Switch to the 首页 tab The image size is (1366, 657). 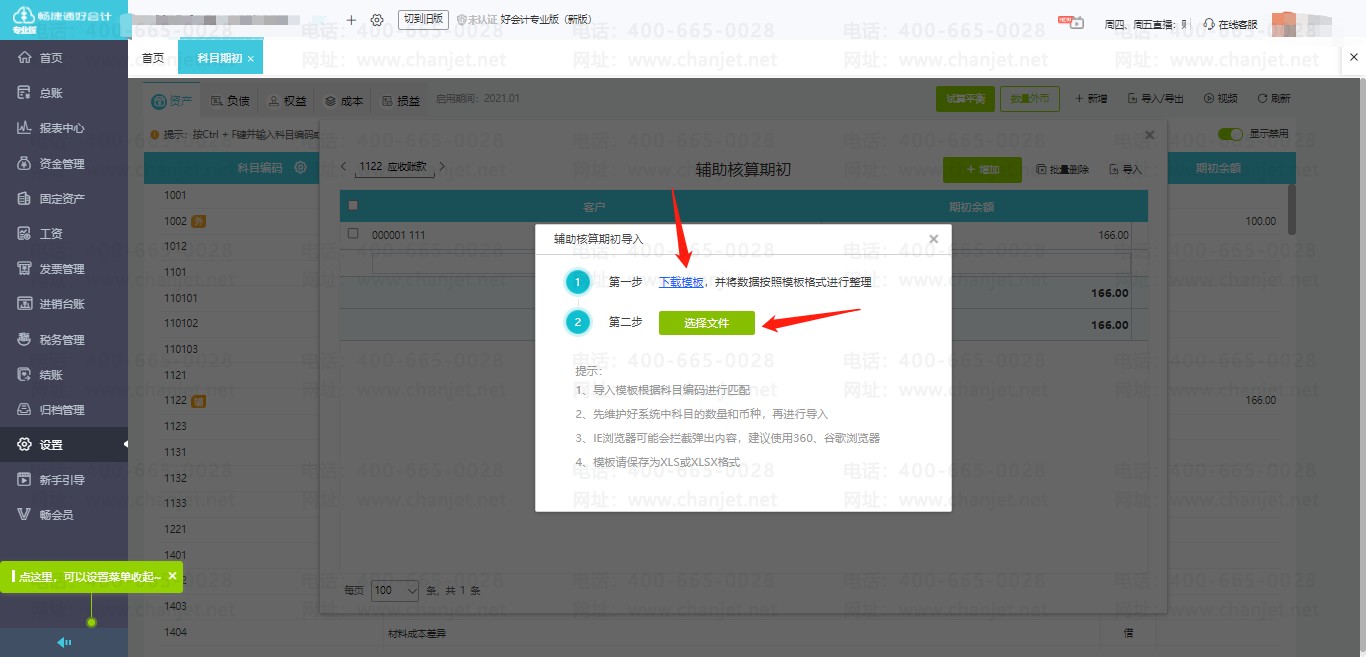[152, 58]
